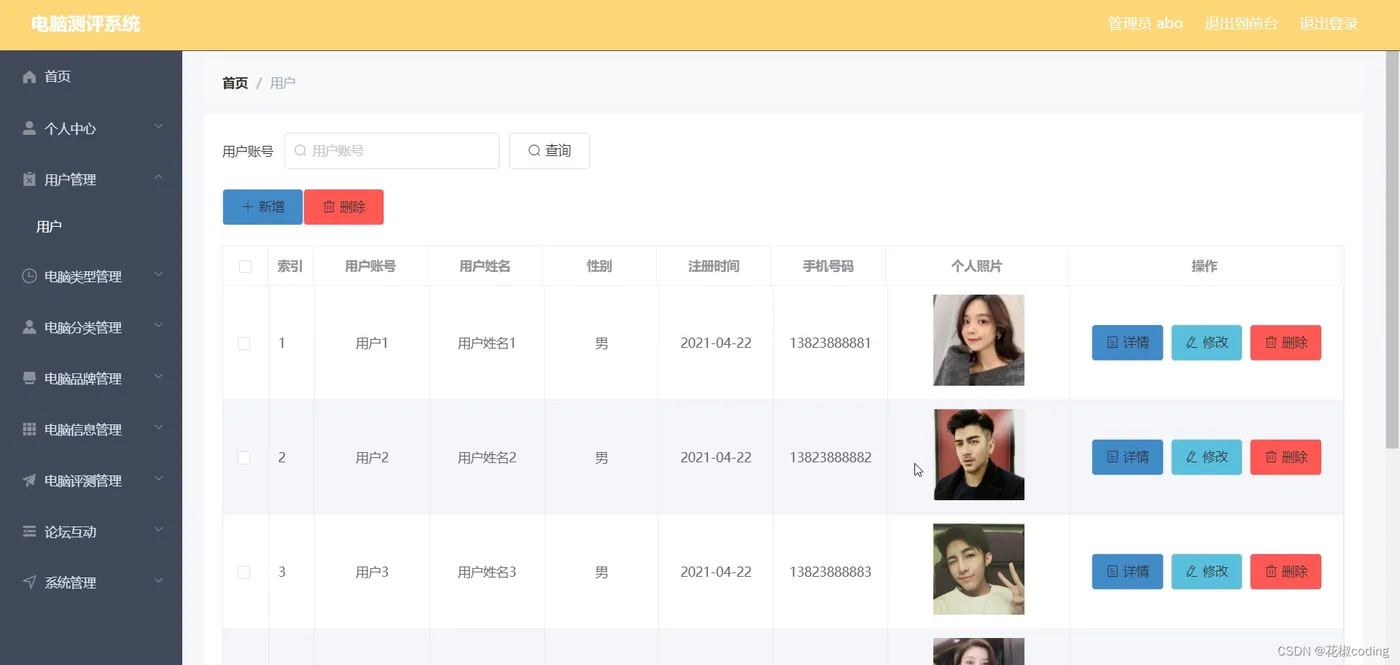
Task: Click the document icon on 用户1's 详情 button
Action: pyautogui.click(x=1112, y=343)
